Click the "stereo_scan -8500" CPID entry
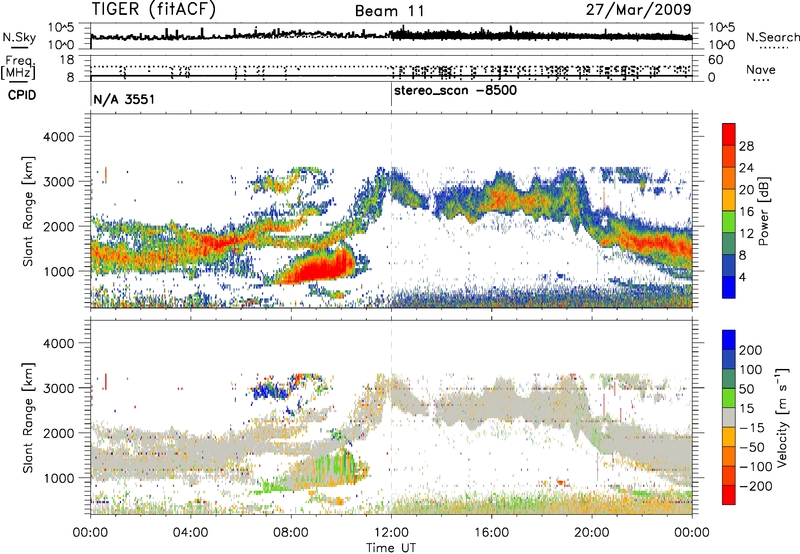The height and width of the screenshot is (554, 800). click(456, 91)
